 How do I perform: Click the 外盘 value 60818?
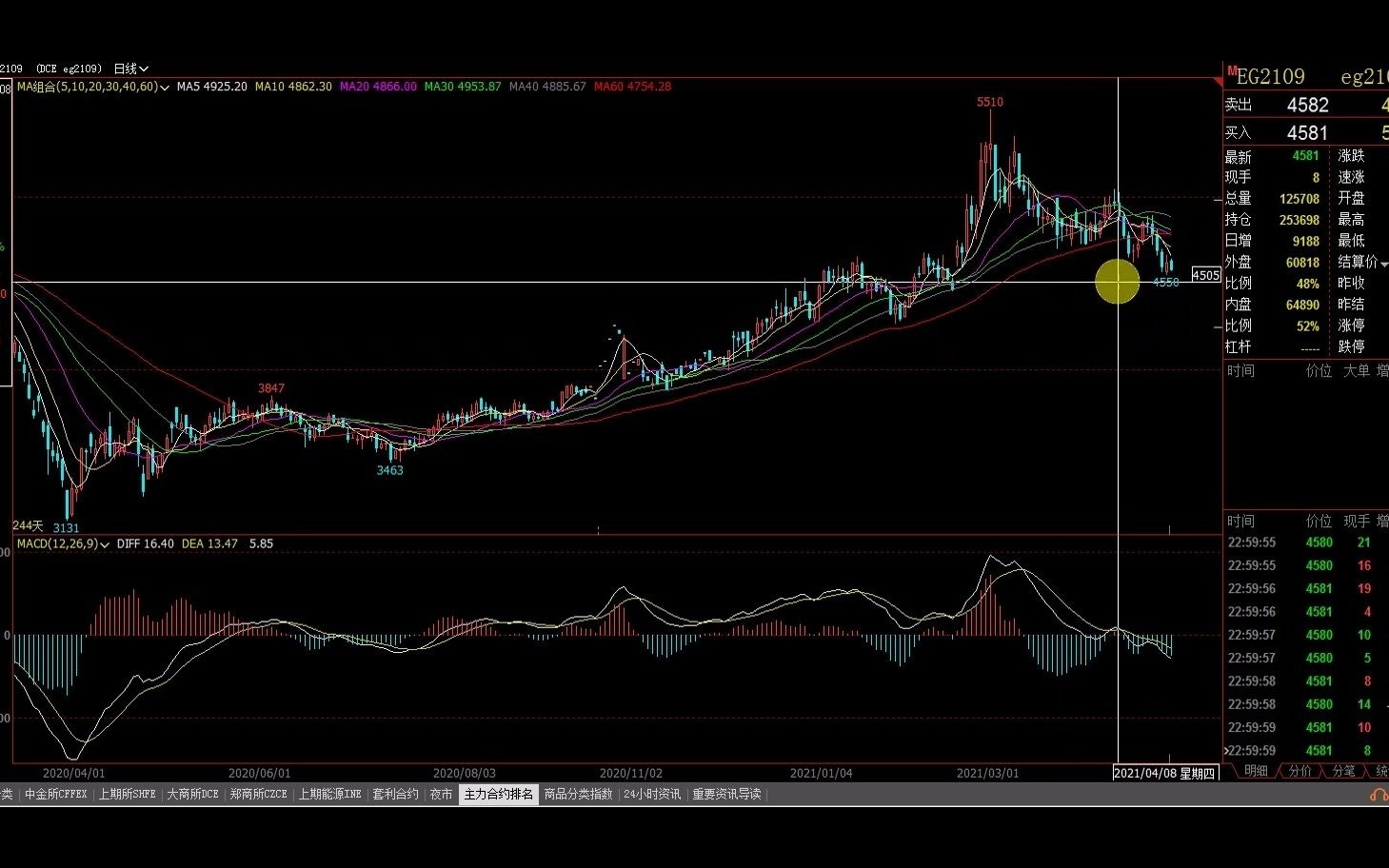click(x=1302, y=263)
